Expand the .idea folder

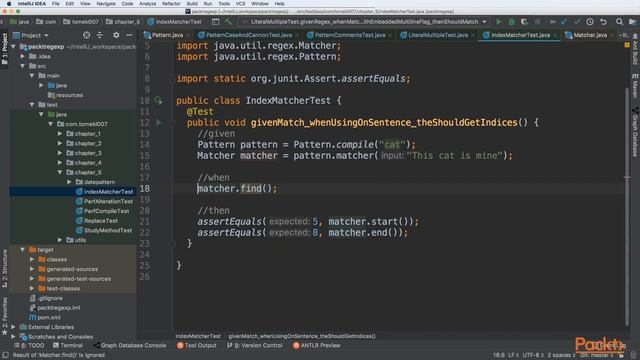point(23,56)
